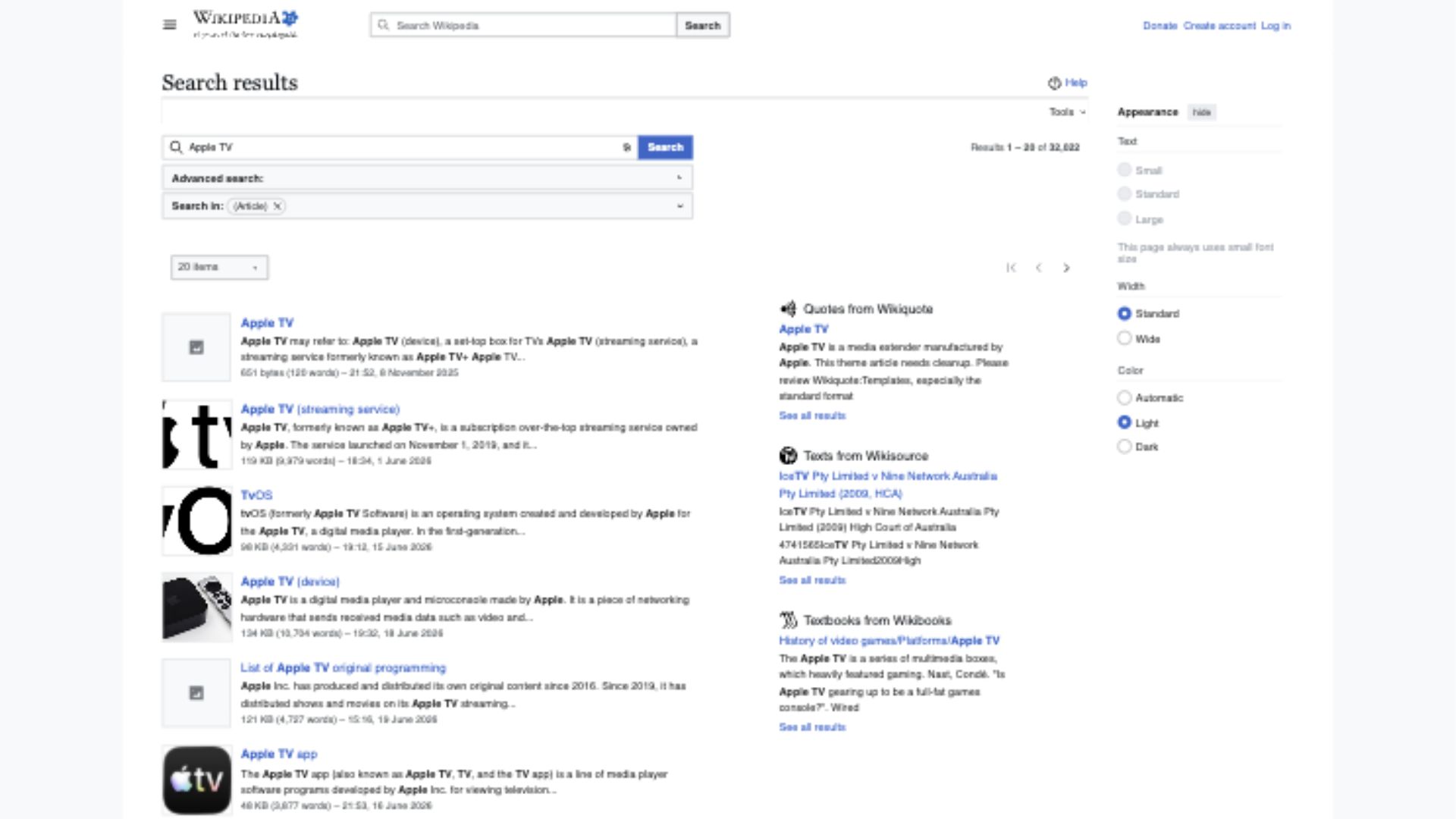Expand the Search in namespaces section
The width and height of the screenshot is (1456, 819).
click(x=427, y=206)
